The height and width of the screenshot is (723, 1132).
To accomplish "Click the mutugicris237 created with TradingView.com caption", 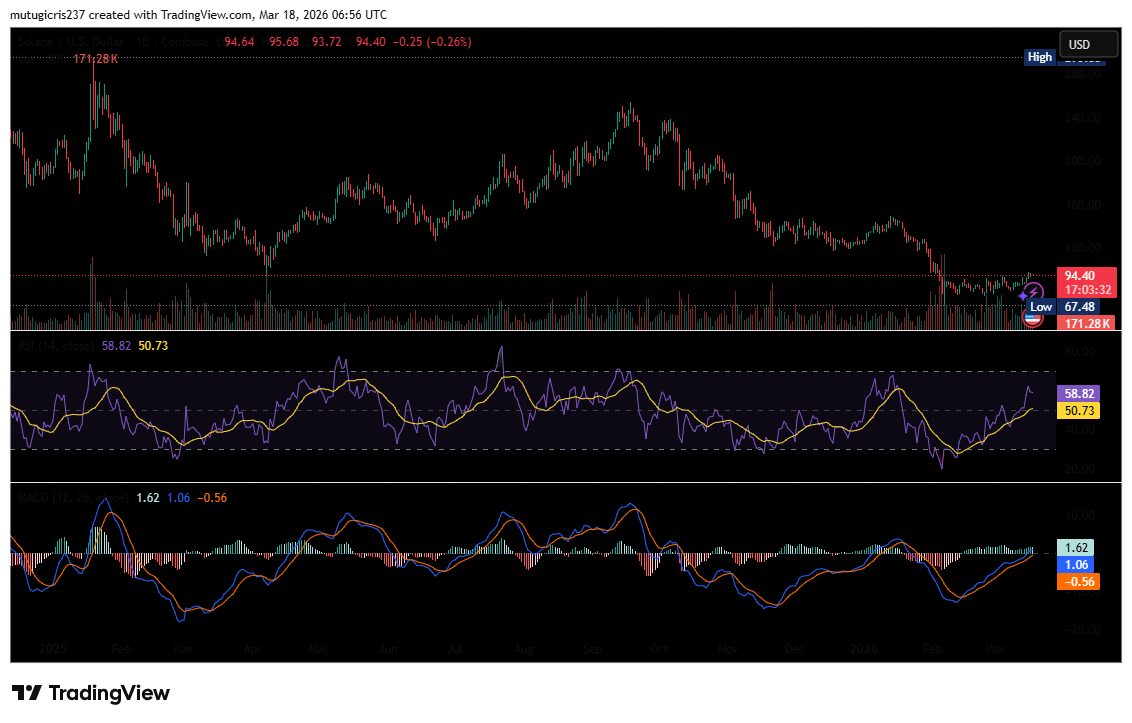I will click(x=199, y=14).
